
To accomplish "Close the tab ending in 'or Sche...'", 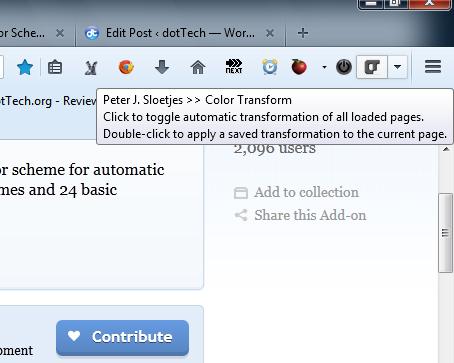I will click(x=60, y=33).
